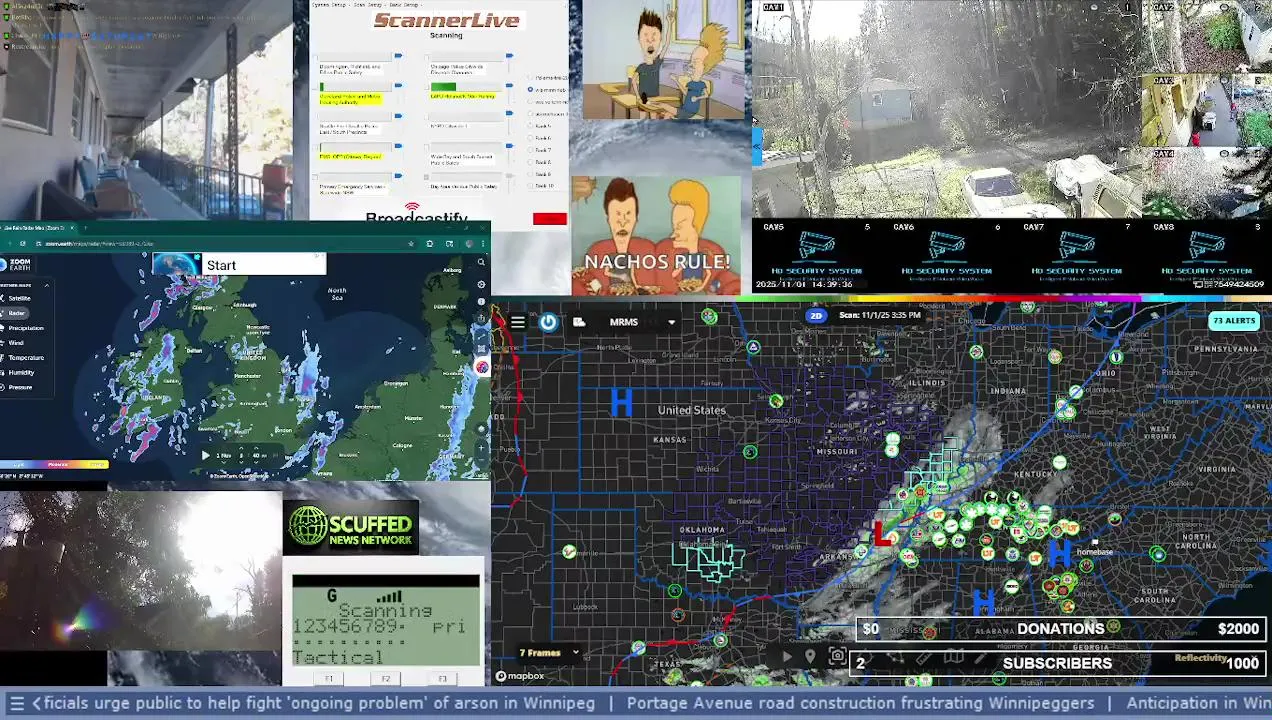Viewport: 1272px width, 720px height.
Task: Select Satellite layer in Zoom Earth
Action: pyautogui.click(x=20, y=298)
